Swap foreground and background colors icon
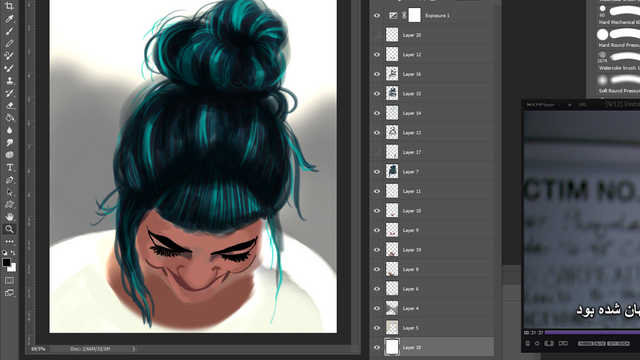This screenshot has width=640, height=360. pos(13,253)
